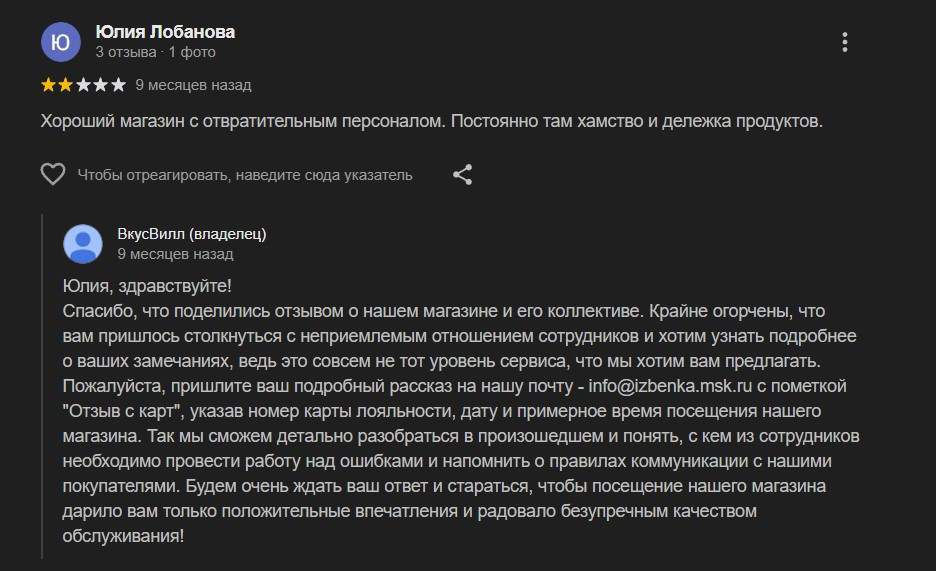Click the purple "Ю" reviewer avatar
The width and height of the screenshot is (936, 571).
tap(60, 42)
